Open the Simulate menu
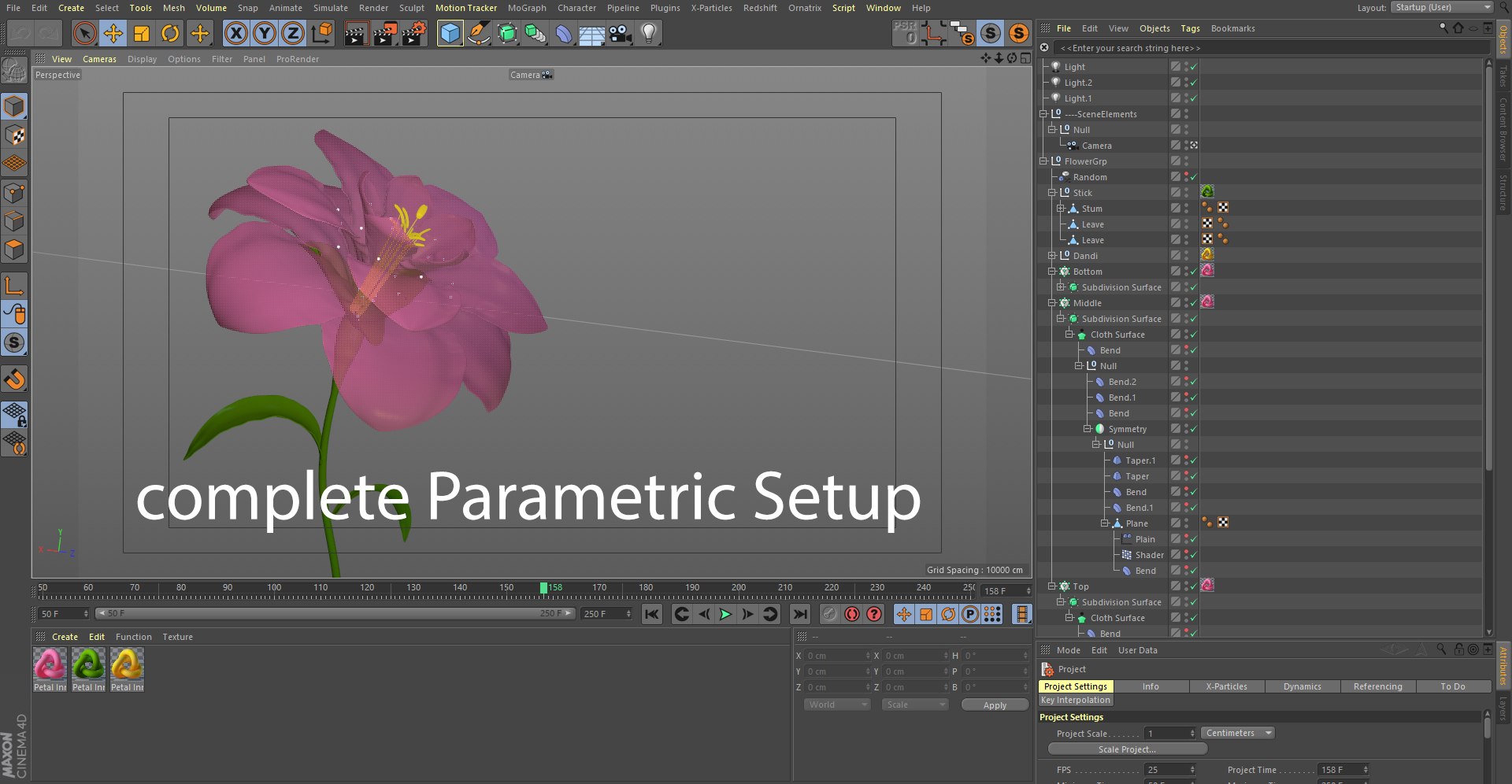 pyautogui.click(x=331, y=8)
